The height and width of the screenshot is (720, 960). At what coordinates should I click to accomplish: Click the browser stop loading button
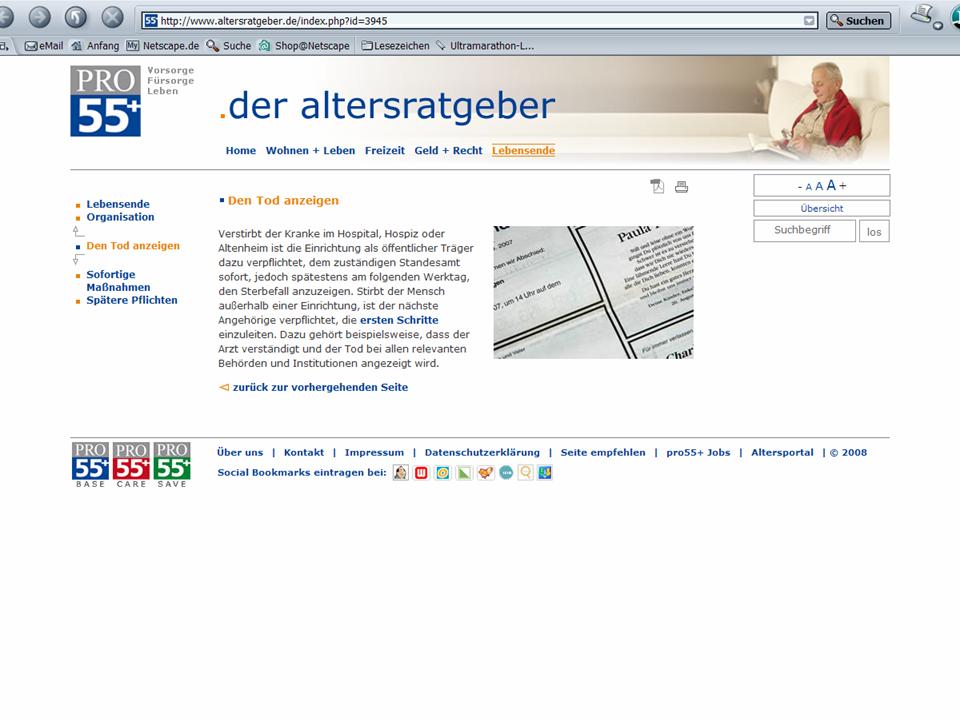pos(113,17)
